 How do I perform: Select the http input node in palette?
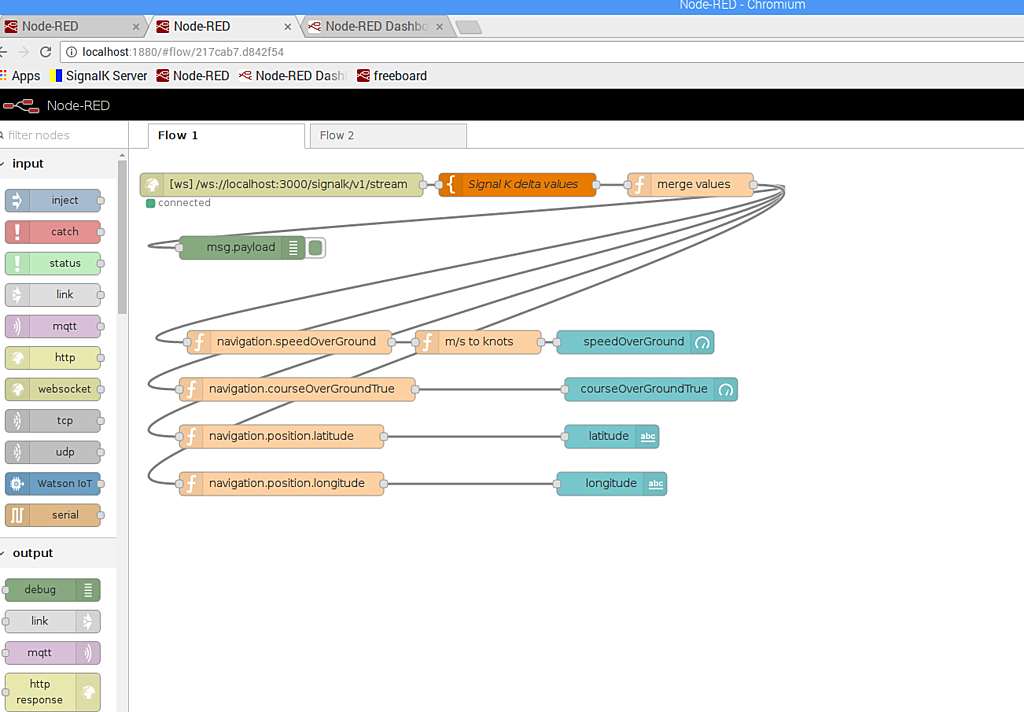53,357
